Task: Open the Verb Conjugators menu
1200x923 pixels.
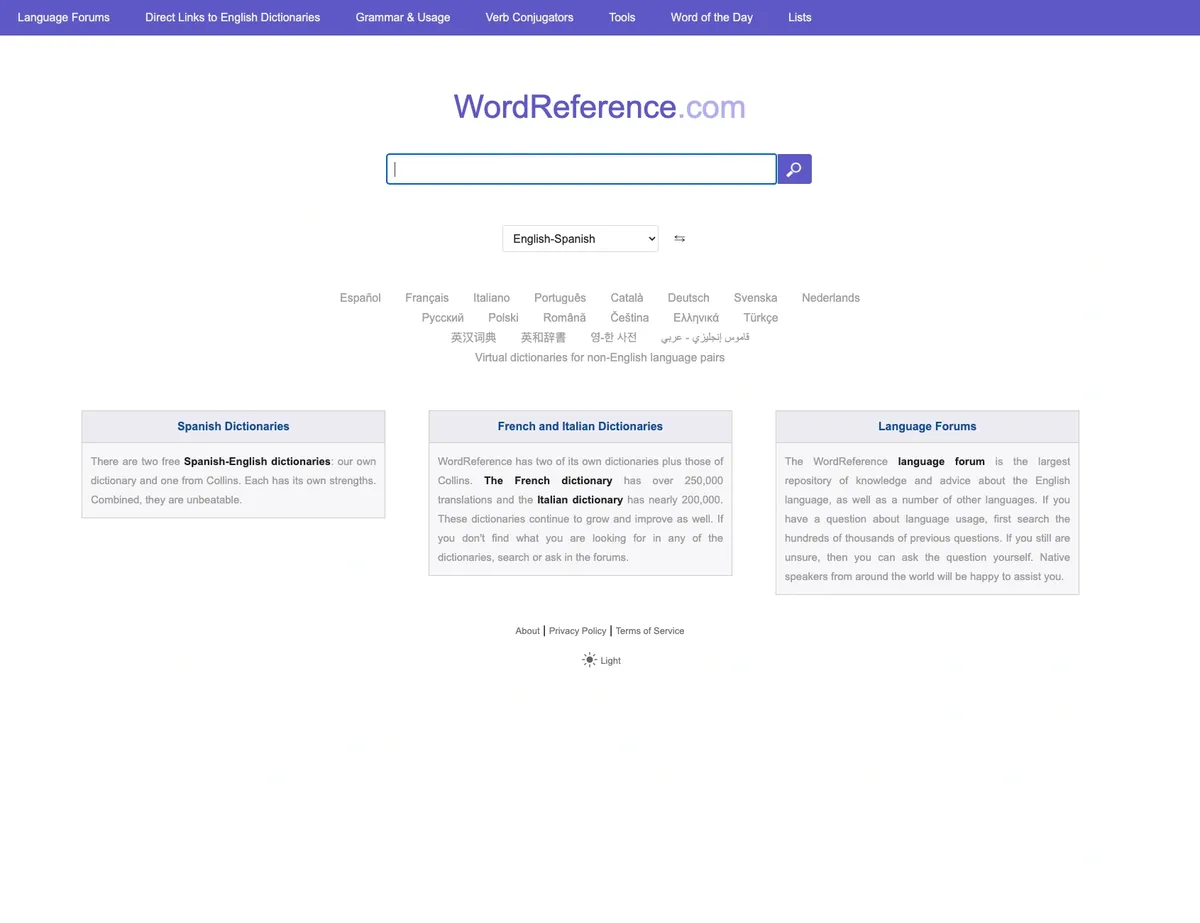Action: (529, 17)
